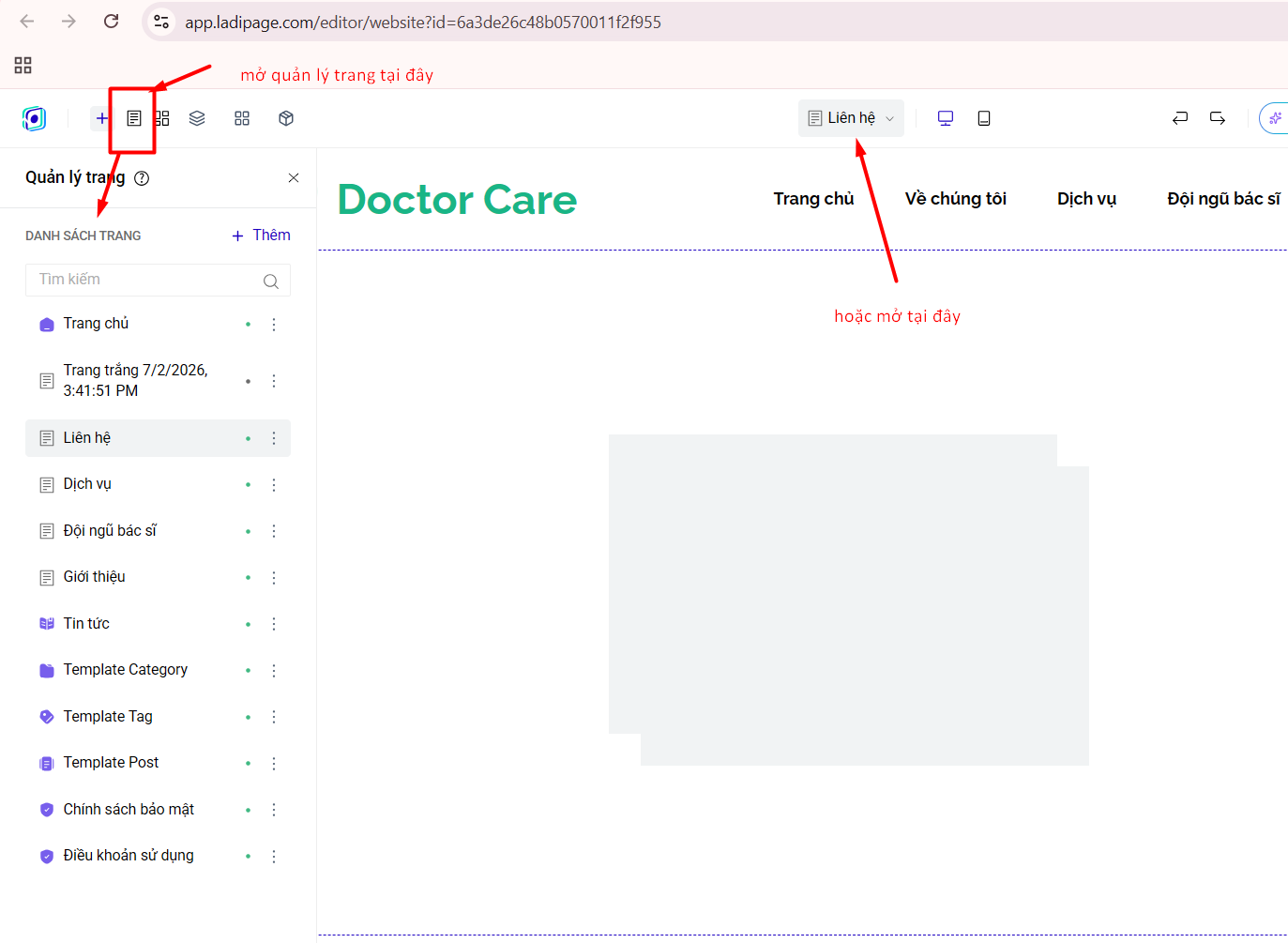The width and height of the screenshot is (1288, 943).
Task: Select Trang trắng 7/2/2026 page
Action: click(158, 381)
